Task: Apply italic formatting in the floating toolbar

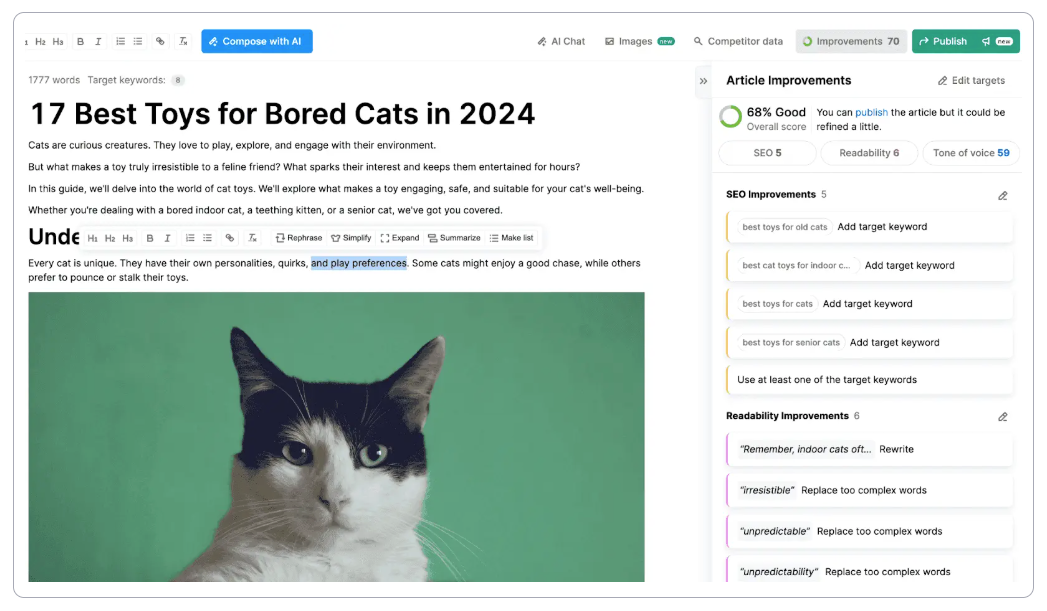Action: tap(167, 237)
